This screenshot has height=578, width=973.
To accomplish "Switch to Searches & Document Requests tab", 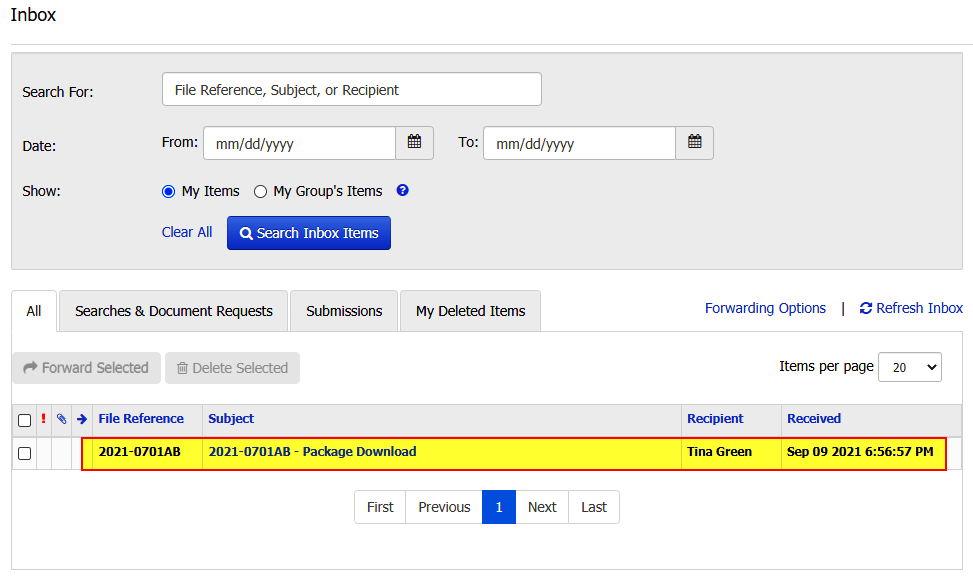I will (174, 311).
